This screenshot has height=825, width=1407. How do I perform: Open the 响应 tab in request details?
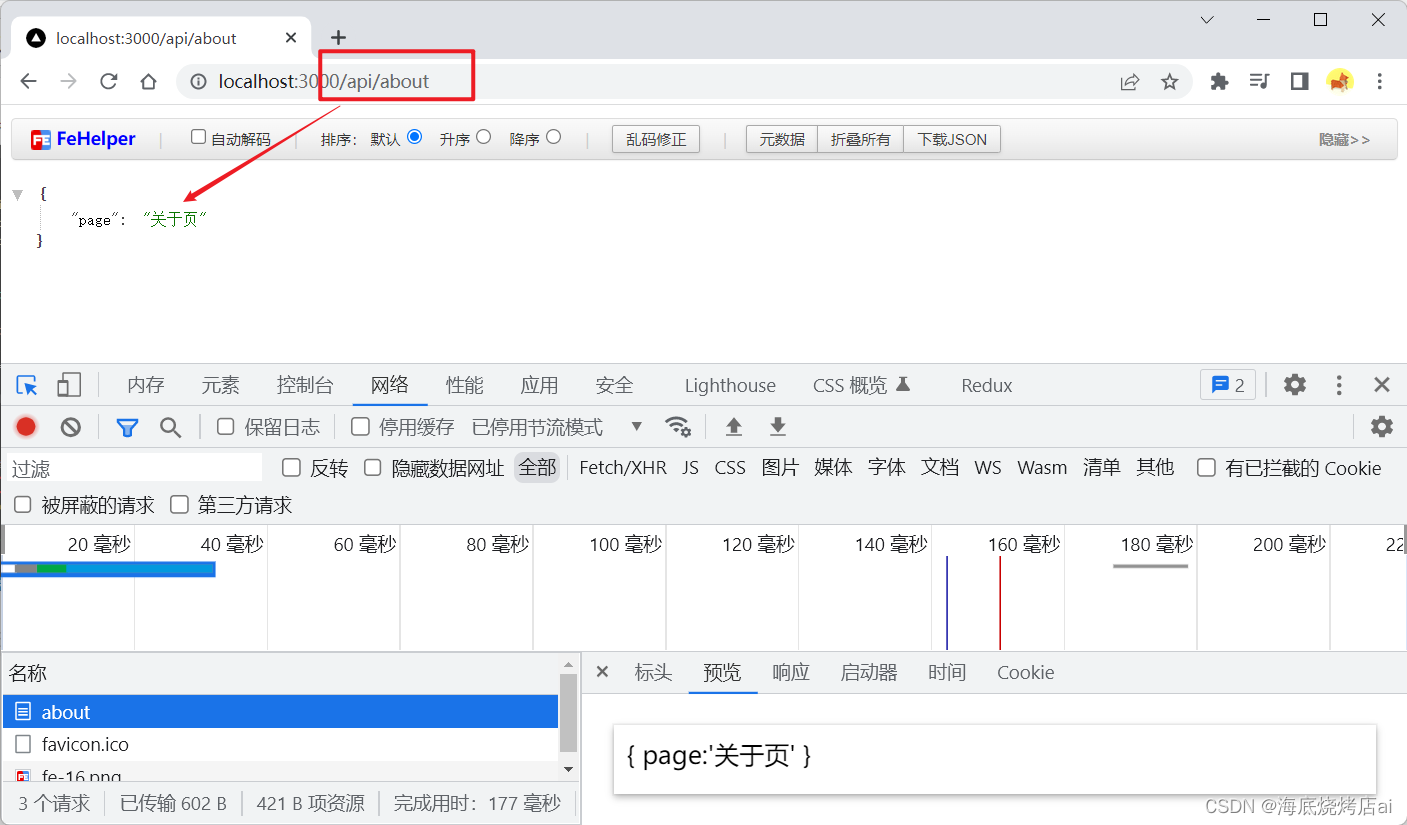coord(790,672)
